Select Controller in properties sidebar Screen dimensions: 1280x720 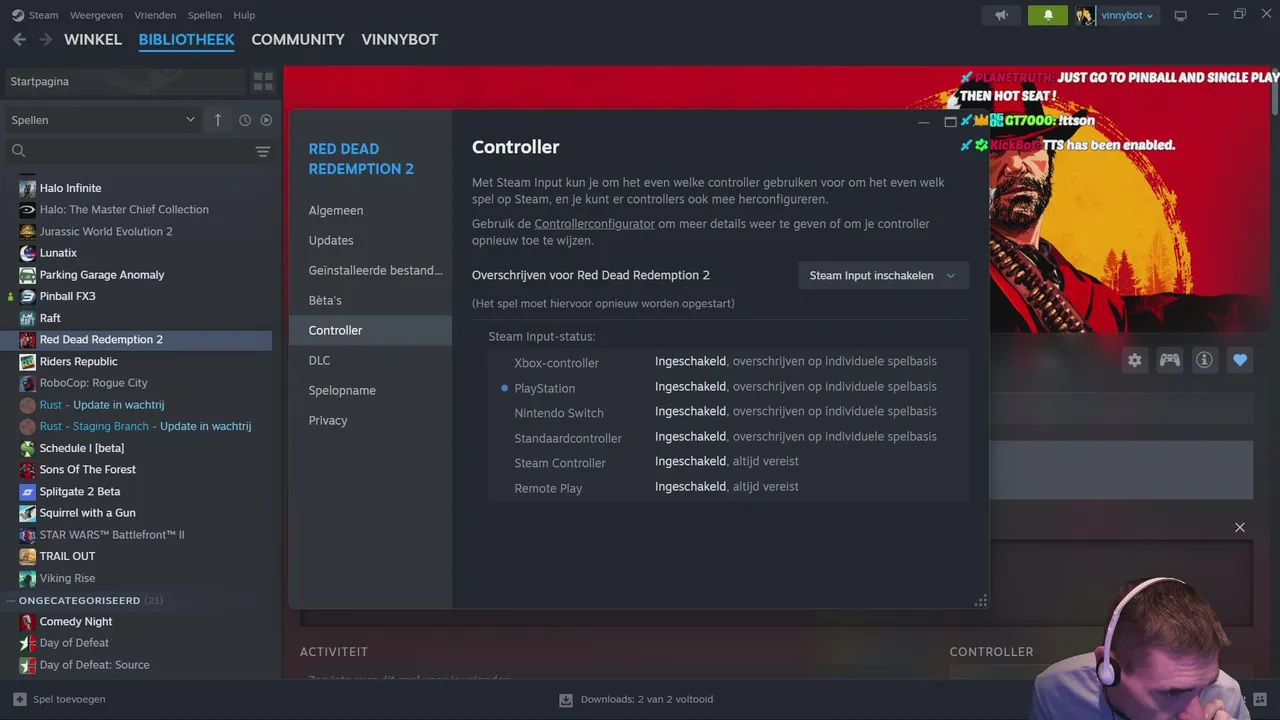point(370,330)
